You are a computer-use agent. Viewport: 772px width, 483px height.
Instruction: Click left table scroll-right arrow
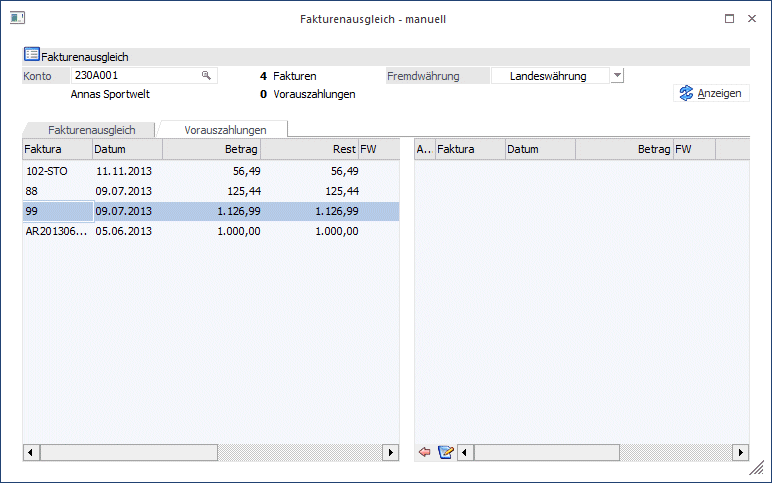(x=391, y=452)
